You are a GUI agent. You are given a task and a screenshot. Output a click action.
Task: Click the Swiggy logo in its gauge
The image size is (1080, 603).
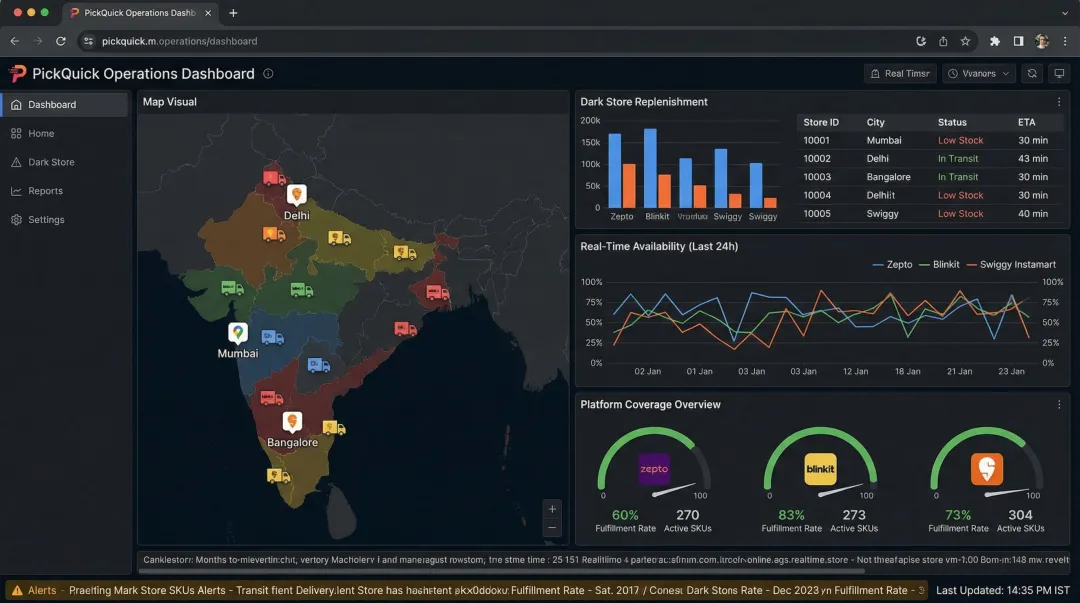tap(985, 467)
